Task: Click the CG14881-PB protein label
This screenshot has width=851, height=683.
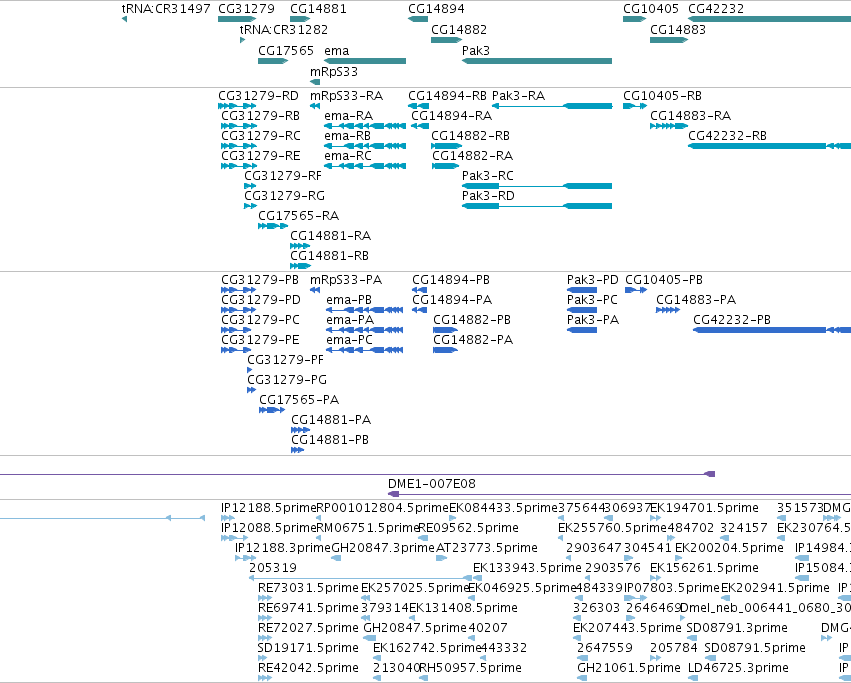Action: coord(330,440)
